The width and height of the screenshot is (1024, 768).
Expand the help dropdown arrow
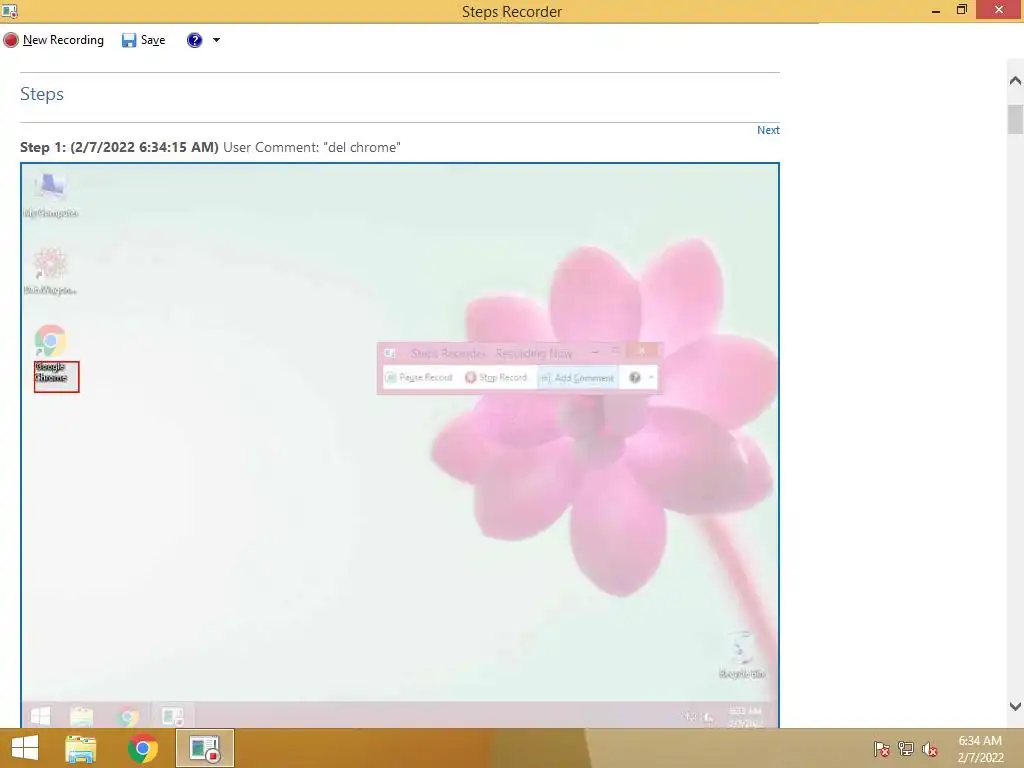click(x=216, y=40)
